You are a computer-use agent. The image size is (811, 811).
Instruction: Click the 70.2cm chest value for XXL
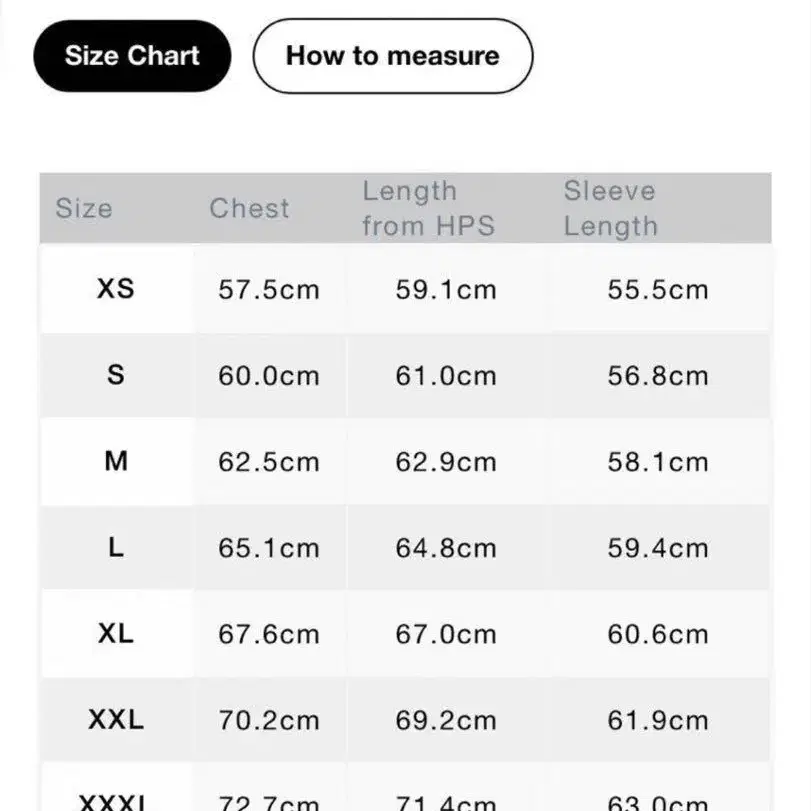(x=269, y=720)
